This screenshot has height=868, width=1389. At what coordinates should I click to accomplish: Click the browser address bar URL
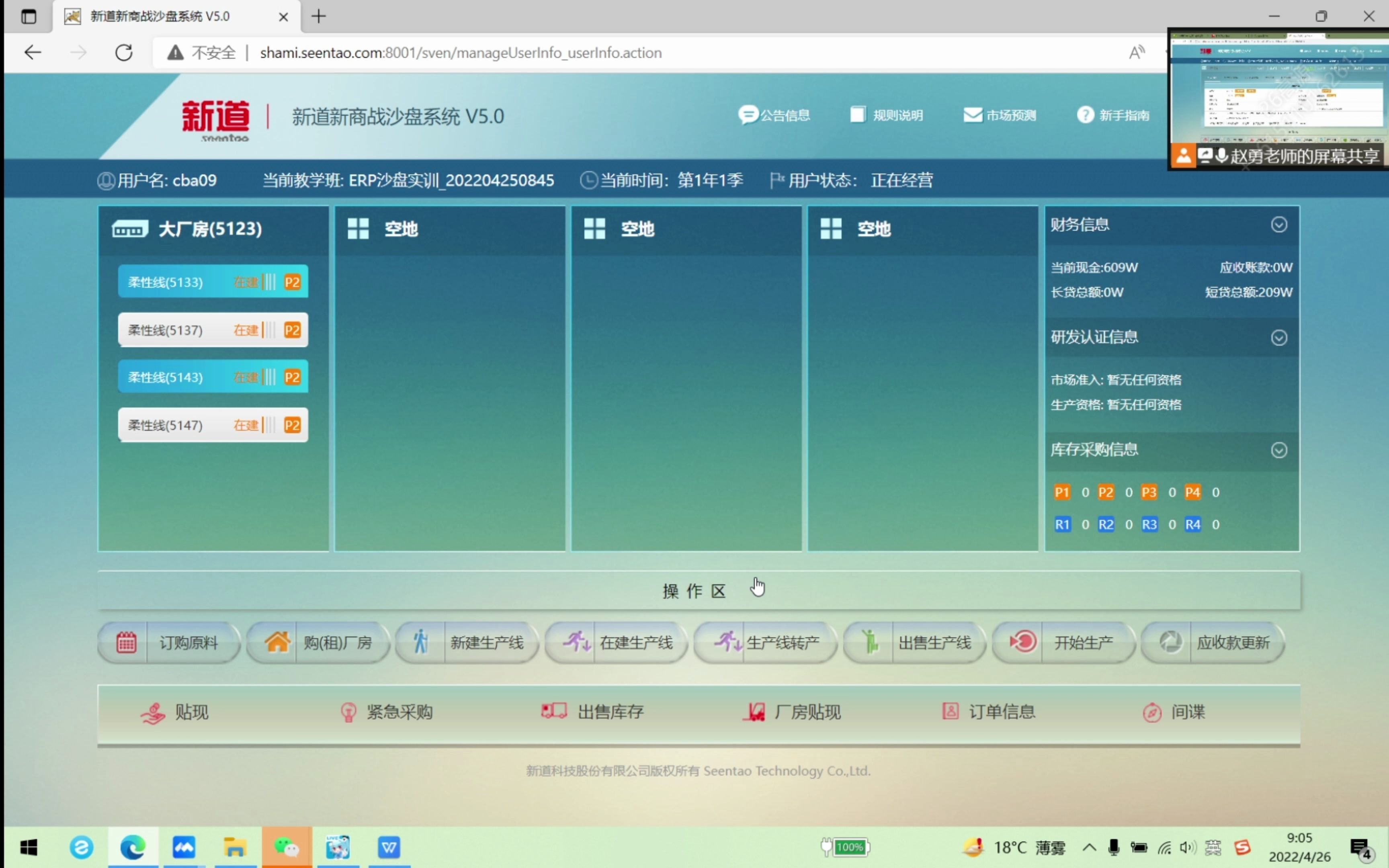point(460,53)
